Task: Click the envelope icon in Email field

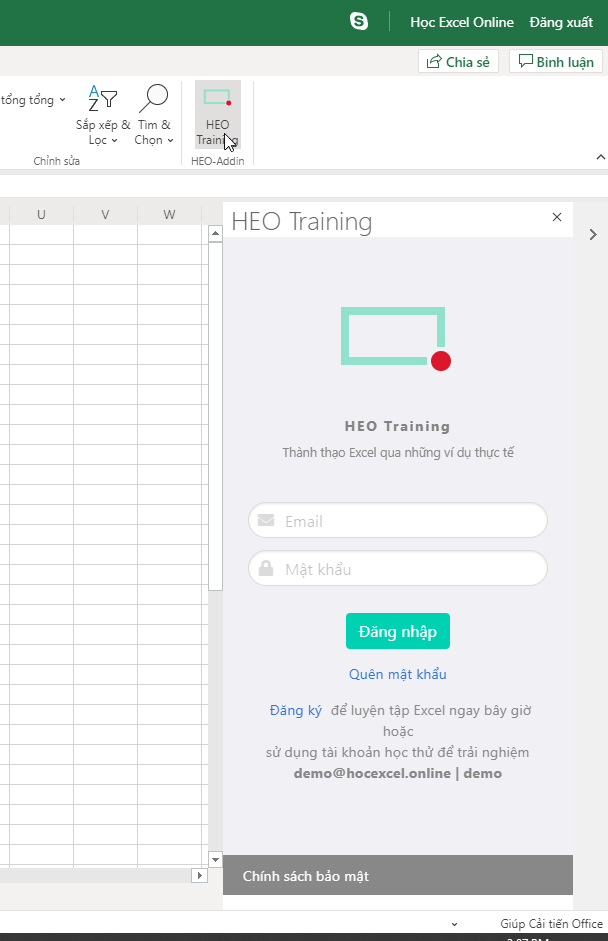Action: [266, 520]
